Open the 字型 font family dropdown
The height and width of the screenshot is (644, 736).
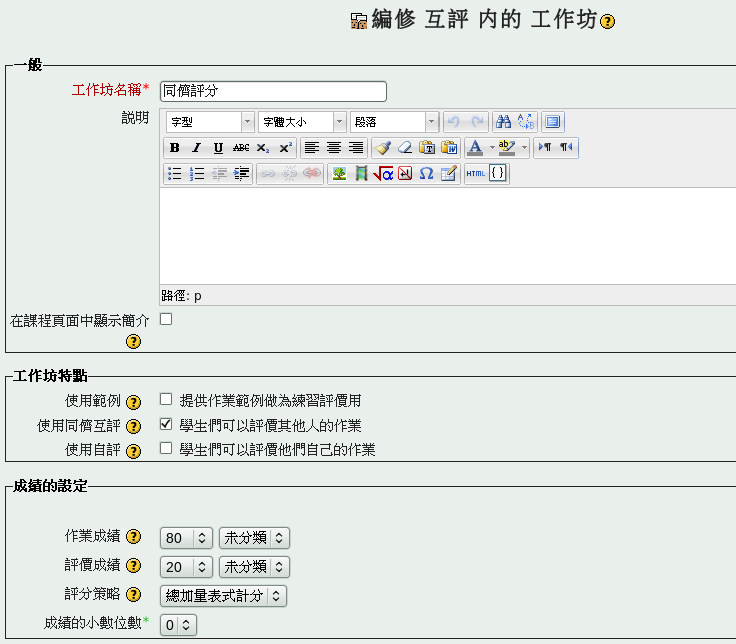coord(209,122)
